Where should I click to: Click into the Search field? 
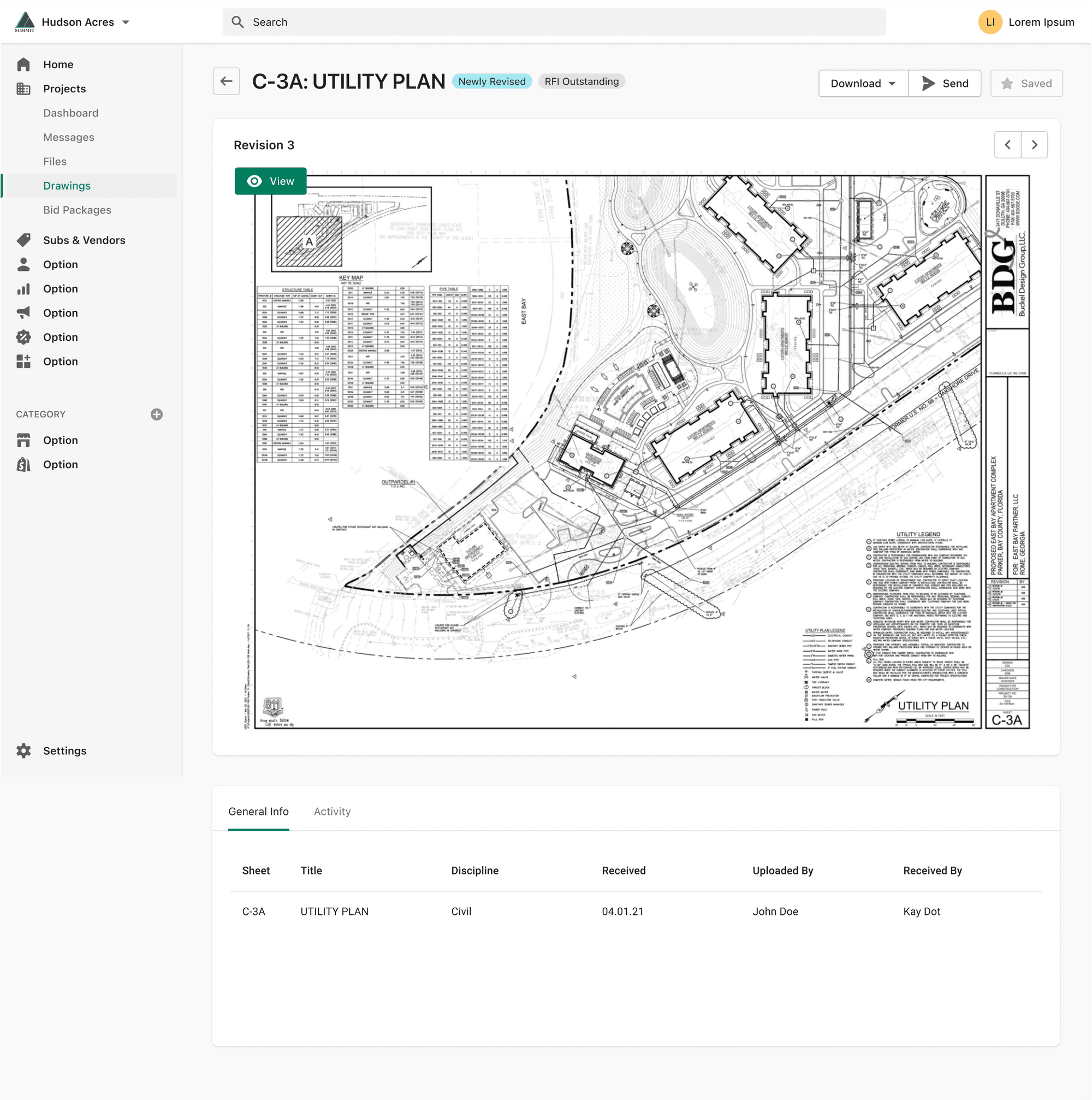[x=553, y=22]
